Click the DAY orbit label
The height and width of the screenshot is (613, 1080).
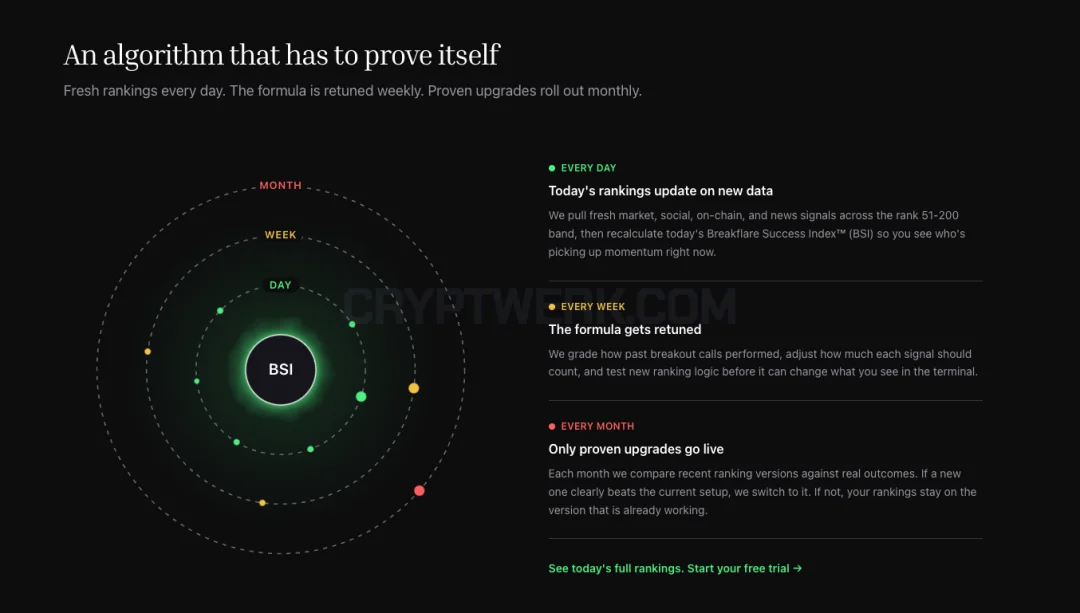[280, 284]
